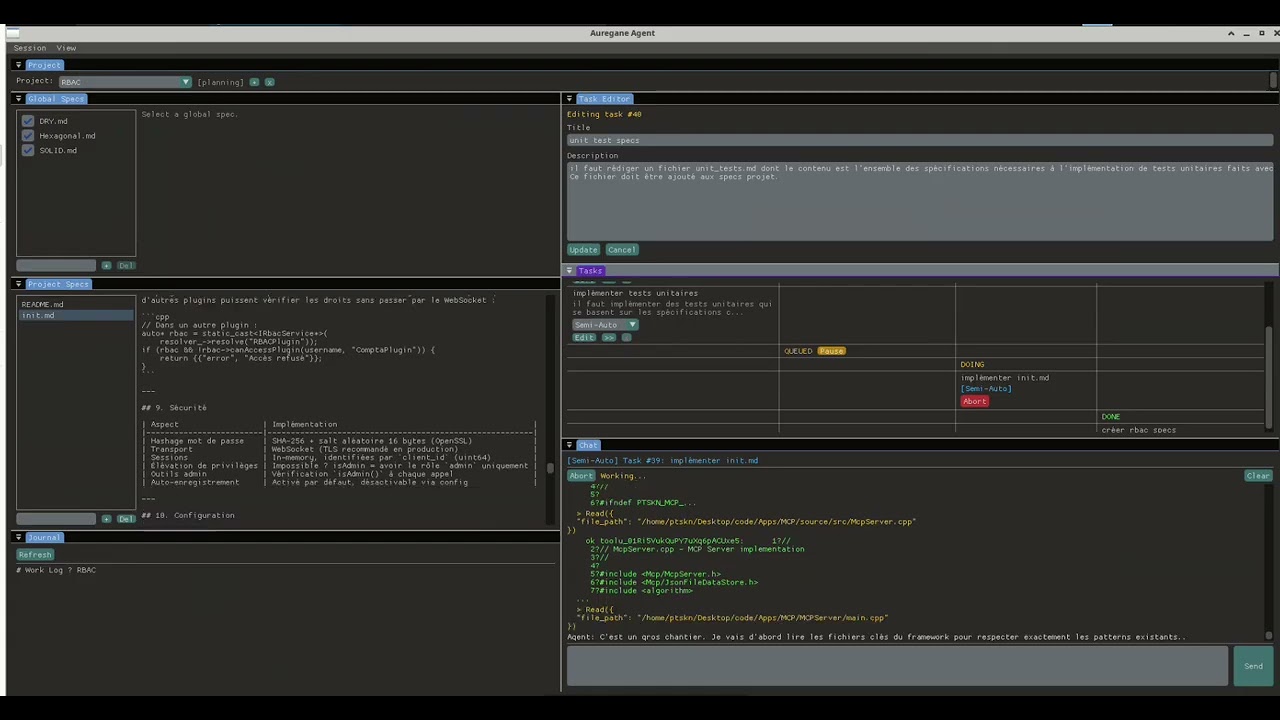Viewport: 1280px width, 720px height.
Task: Click the small button right of >>
Action: pyautogui.click(x=627, y=338)
